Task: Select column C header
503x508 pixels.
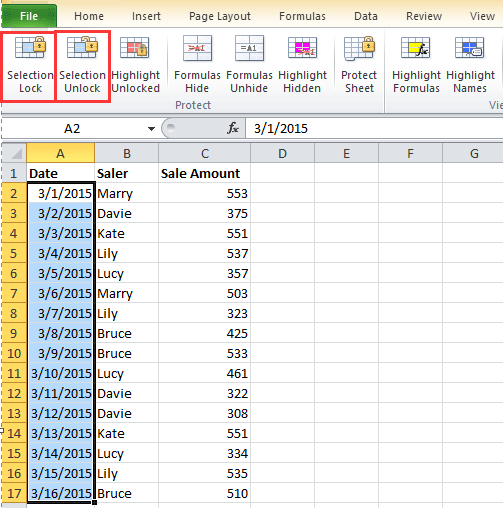Action: [x=205, y=153]
